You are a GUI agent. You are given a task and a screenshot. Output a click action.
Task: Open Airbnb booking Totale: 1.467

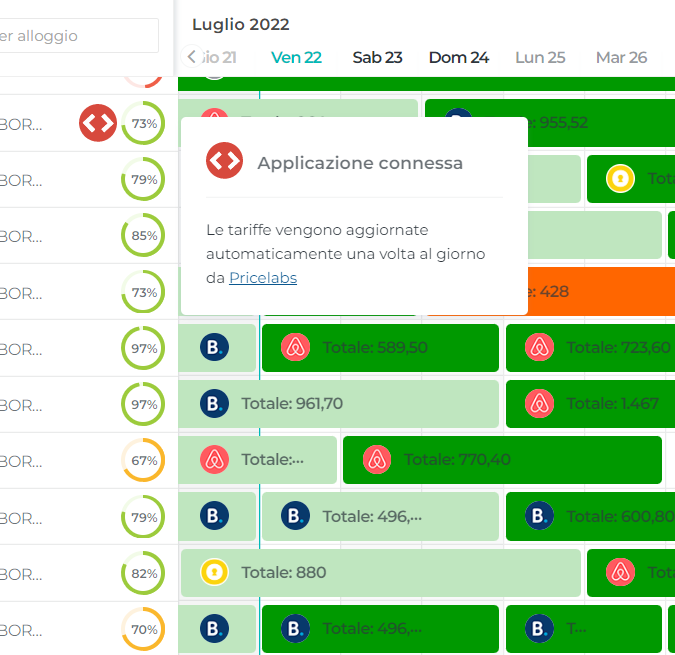point(590,404)
